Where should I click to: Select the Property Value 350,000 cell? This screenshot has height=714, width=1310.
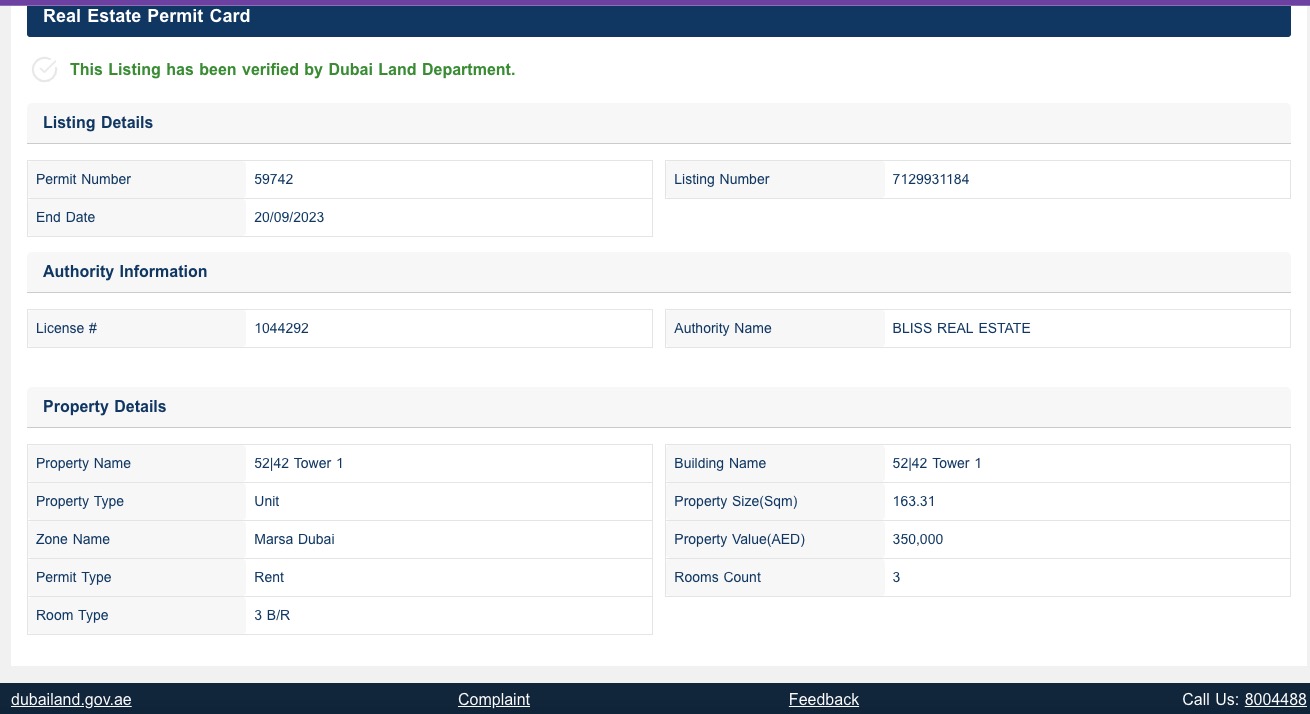(917, 539)
